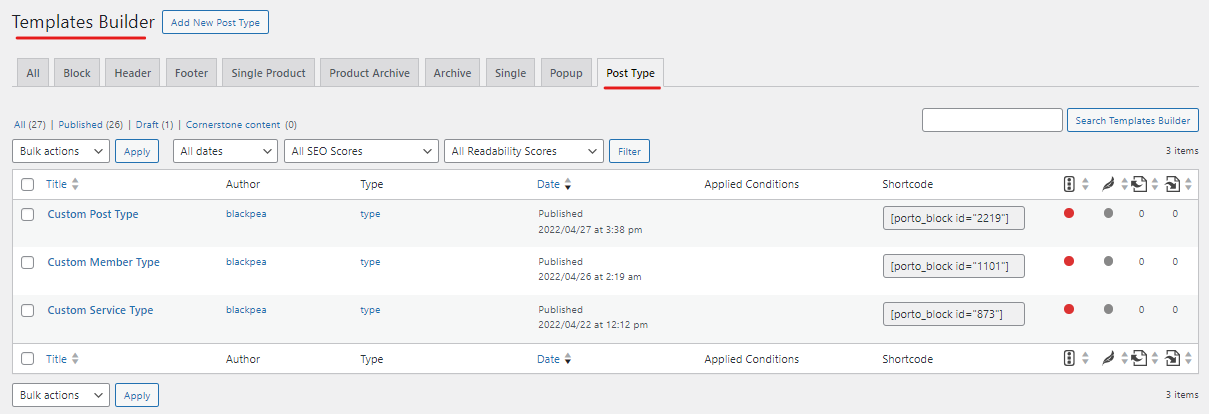Click the Search Templates Builder button
This screenshot has width=1209, height=414.
tap(1132, 120)
